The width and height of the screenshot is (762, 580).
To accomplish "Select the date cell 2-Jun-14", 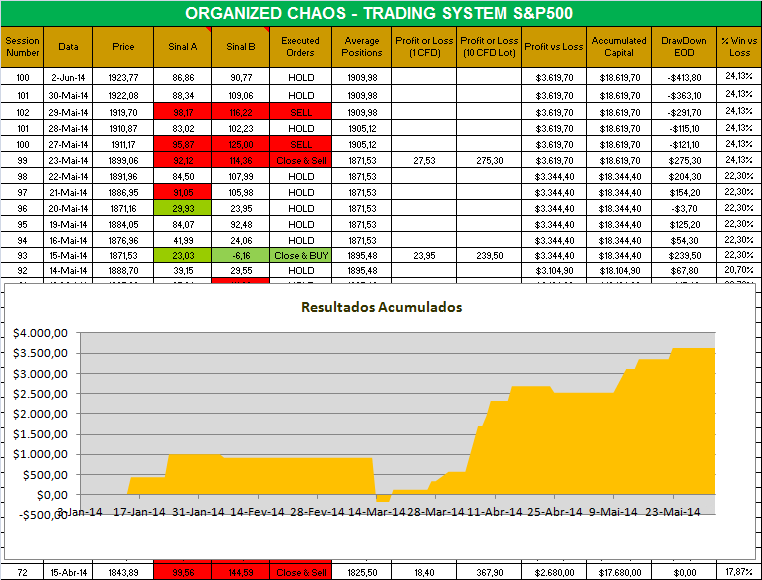I will coord(68,77).
